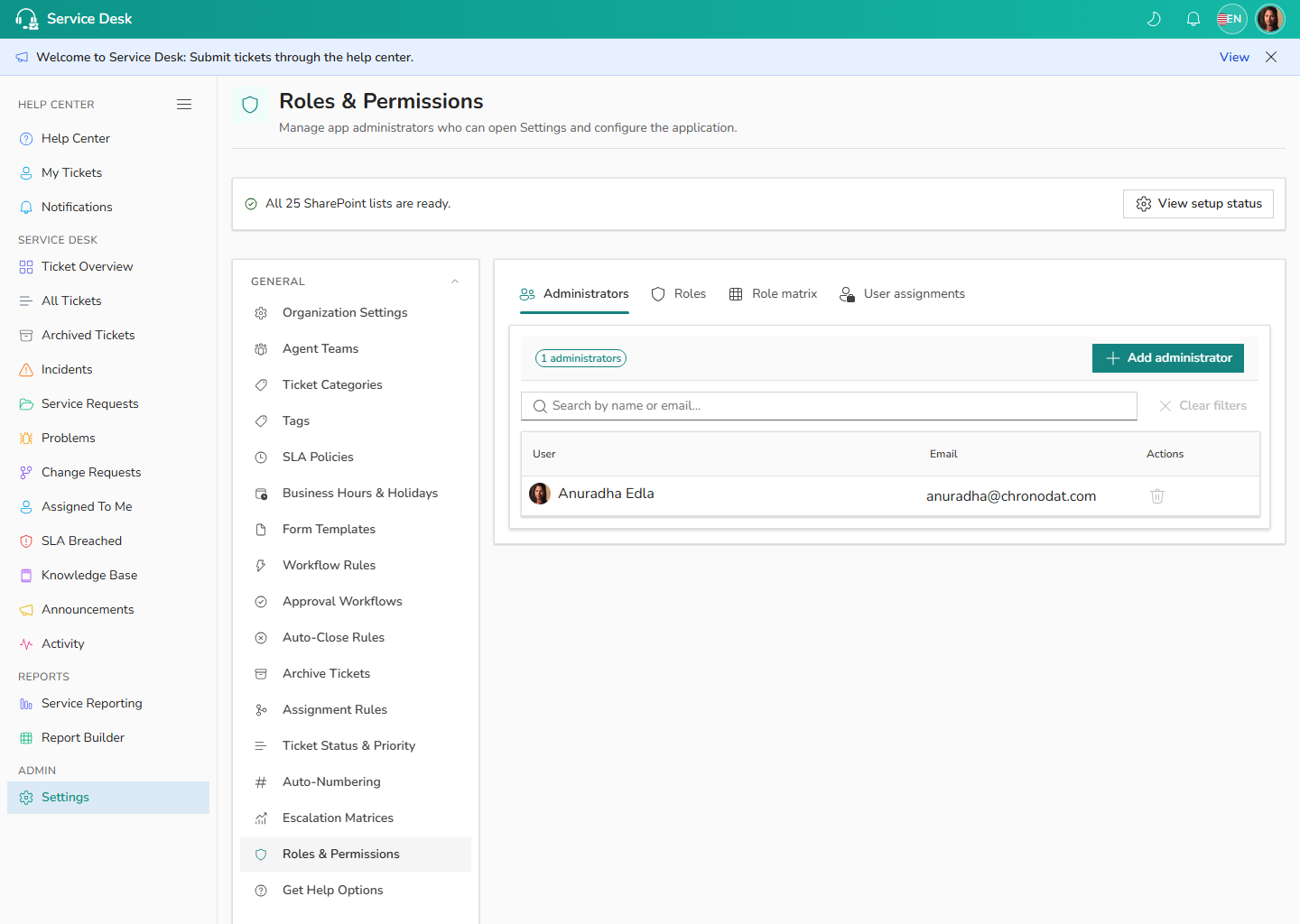Collapse the sidebar with hamburger icon

point(184,105)
